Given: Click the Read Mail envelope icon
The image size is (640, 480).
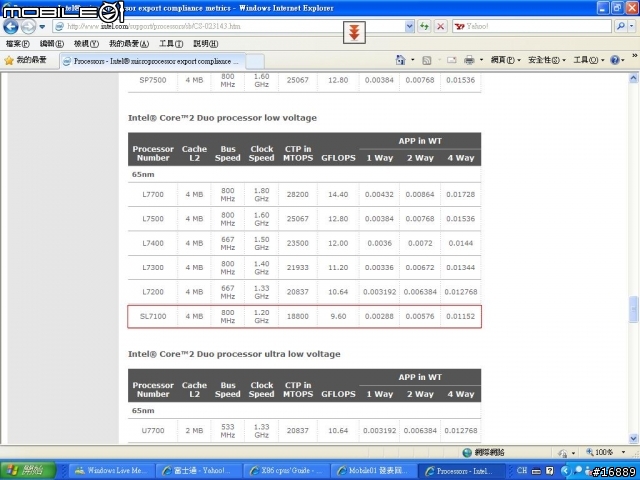Looking at the screenshot, I should (x=451, y=60).
